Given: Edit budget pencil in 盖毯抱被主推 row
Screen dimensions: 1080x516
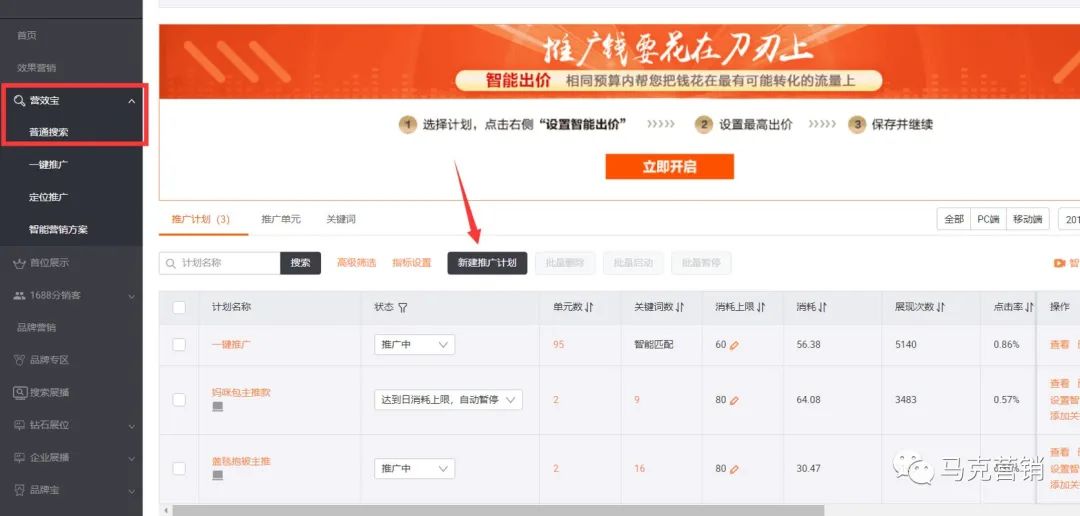Looking at the screenshot, I should [734, 469].
